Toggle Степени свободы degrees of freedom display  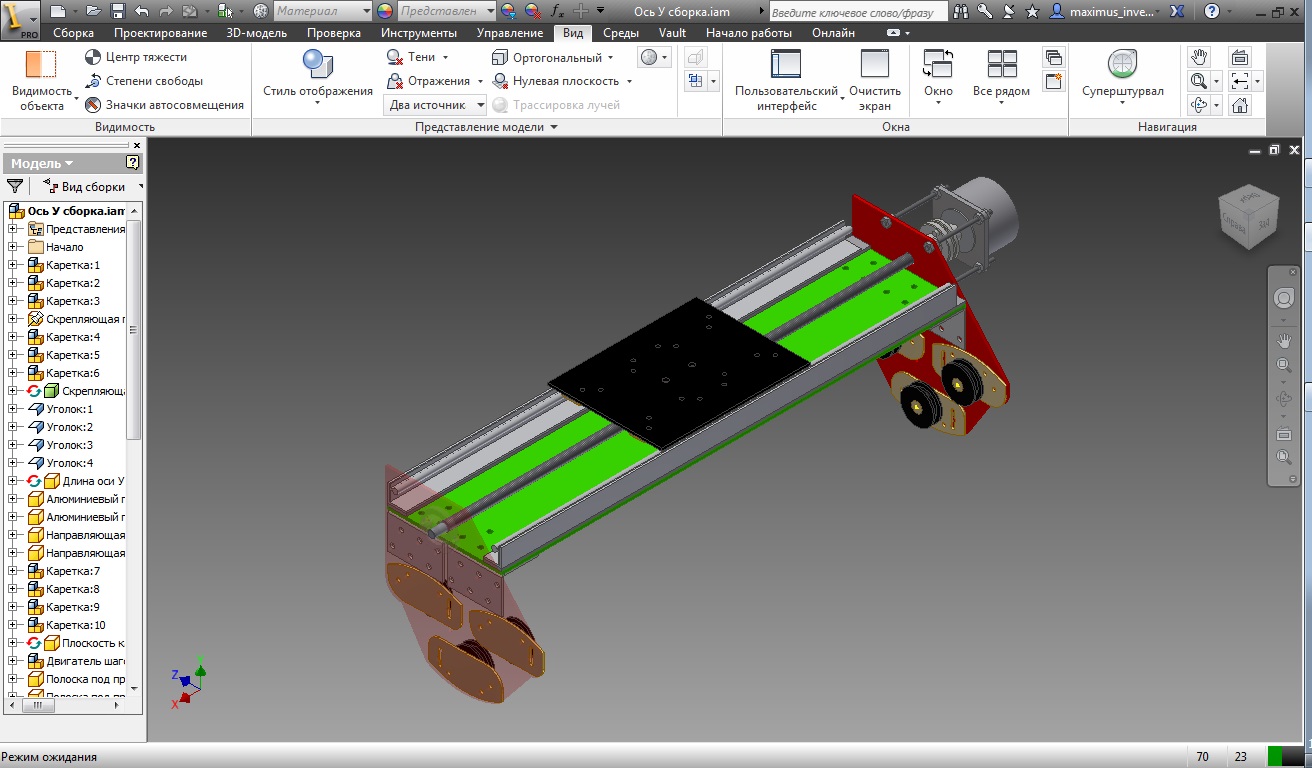(x=143, y=81)
